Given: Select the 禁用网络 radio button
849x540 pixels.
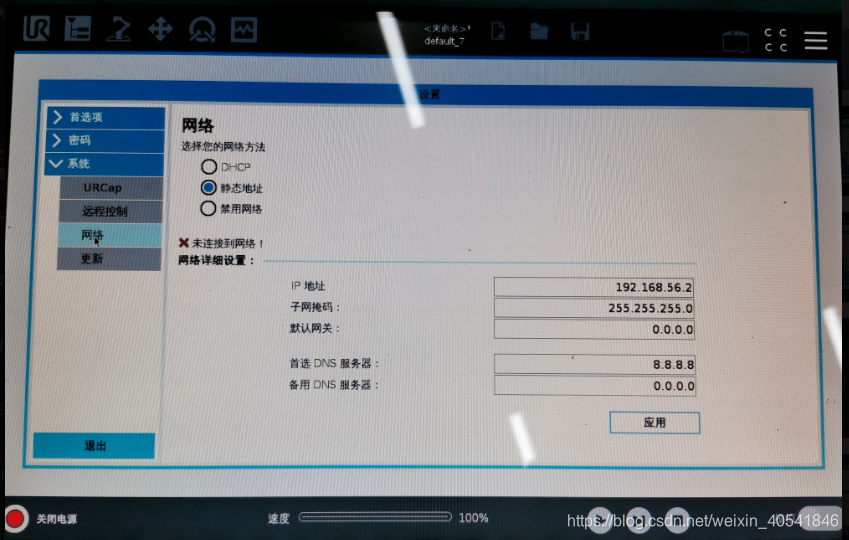Looking at the screenshot, I should click(x=208, y=209).
